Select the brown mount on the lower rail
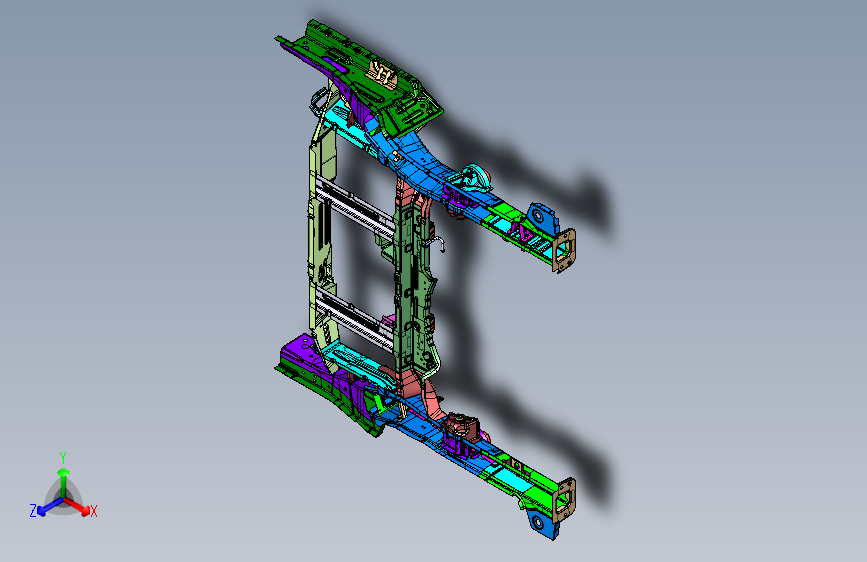The width and height of the screenshot is (867, 562). [462, 426]
